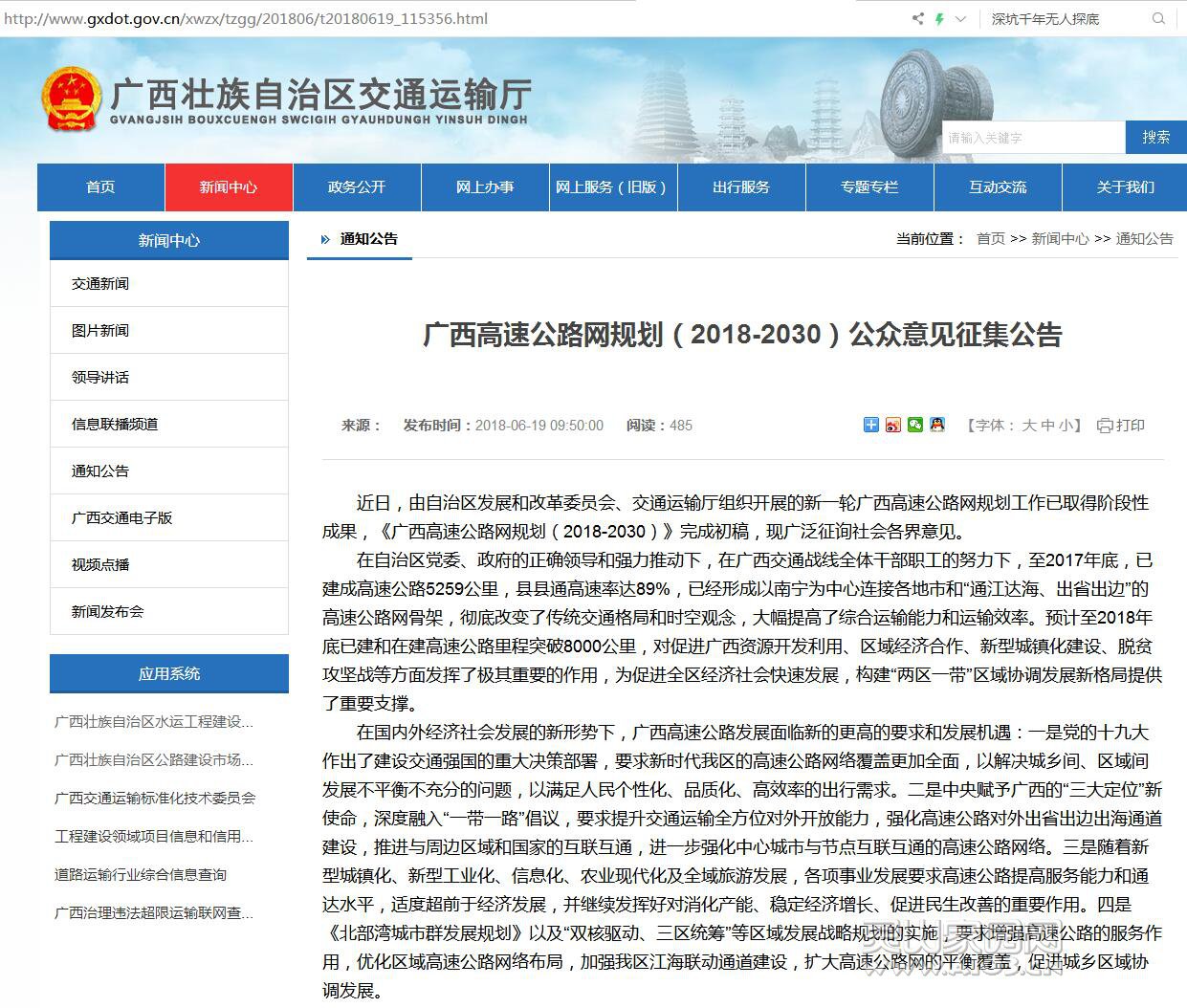1187x1008 pixels.
Task: Set font size to 小
Action: coord(1066,426)
